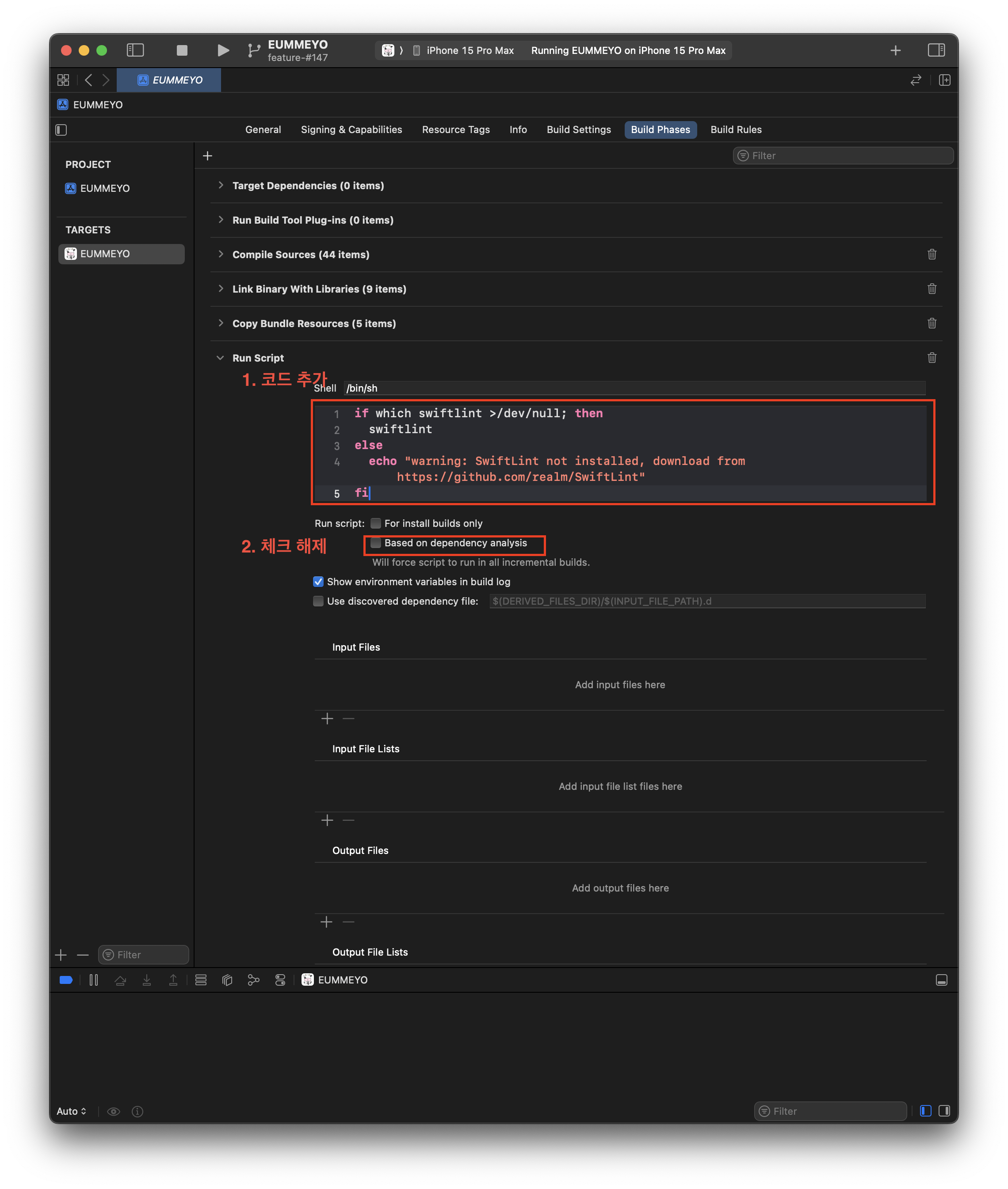Switch to Signing & Capabilities tab
The image size is (1008, 1189).
(x=351, y=129)
